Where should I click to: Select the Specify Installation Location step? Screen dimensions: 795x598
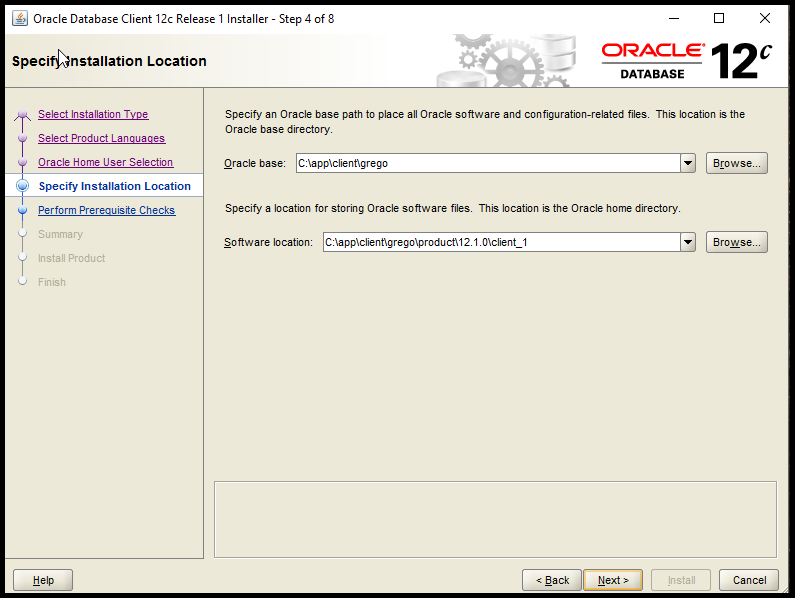click(x=115, y=186)
